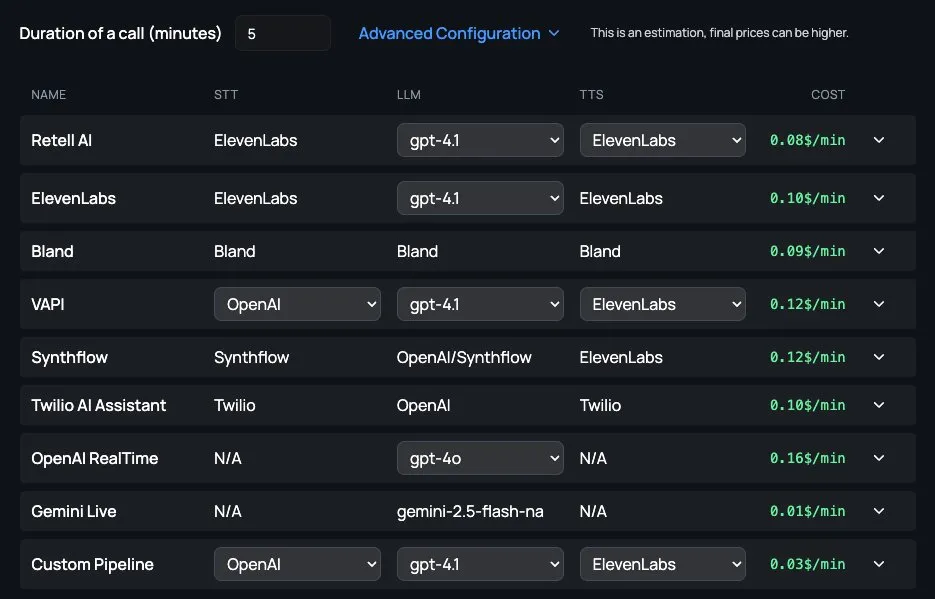Expand the Twilio AI Assistant row chevron
The width and height of the screenshot is (935, 599).
click(x=879, y=405)
